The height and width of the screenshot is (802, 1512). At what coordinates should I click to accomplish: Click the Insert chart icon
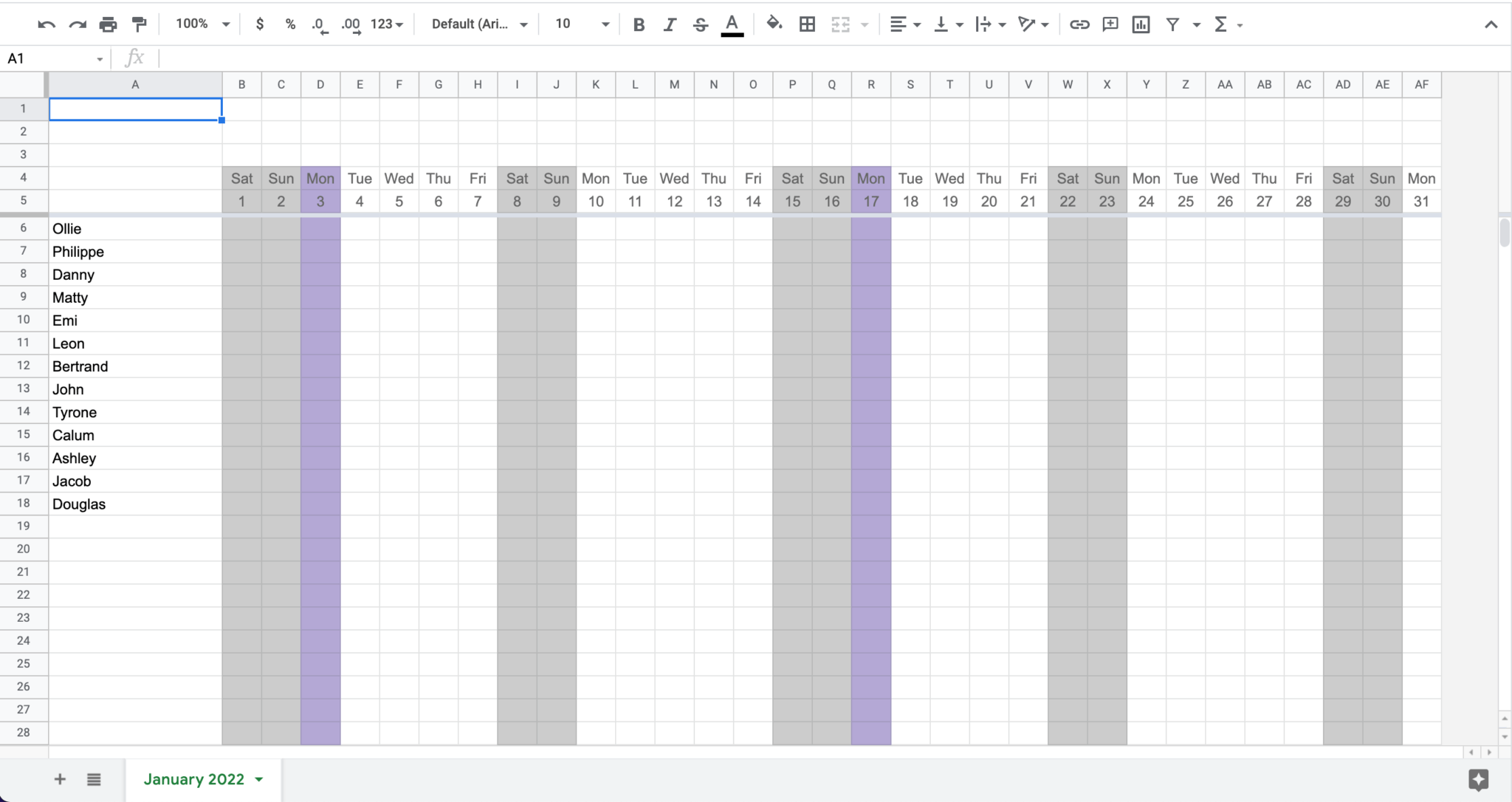pyautogui.click(x=1141, y=24)
